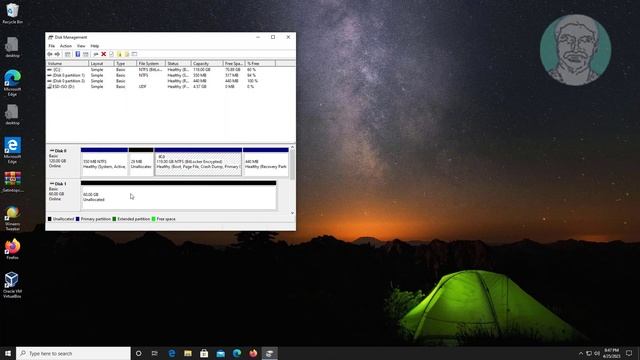Select the blue 'e' Microsoft Edge desktop shortcut
This screenshot has width=640, height=360.
(x=12, y=150)
